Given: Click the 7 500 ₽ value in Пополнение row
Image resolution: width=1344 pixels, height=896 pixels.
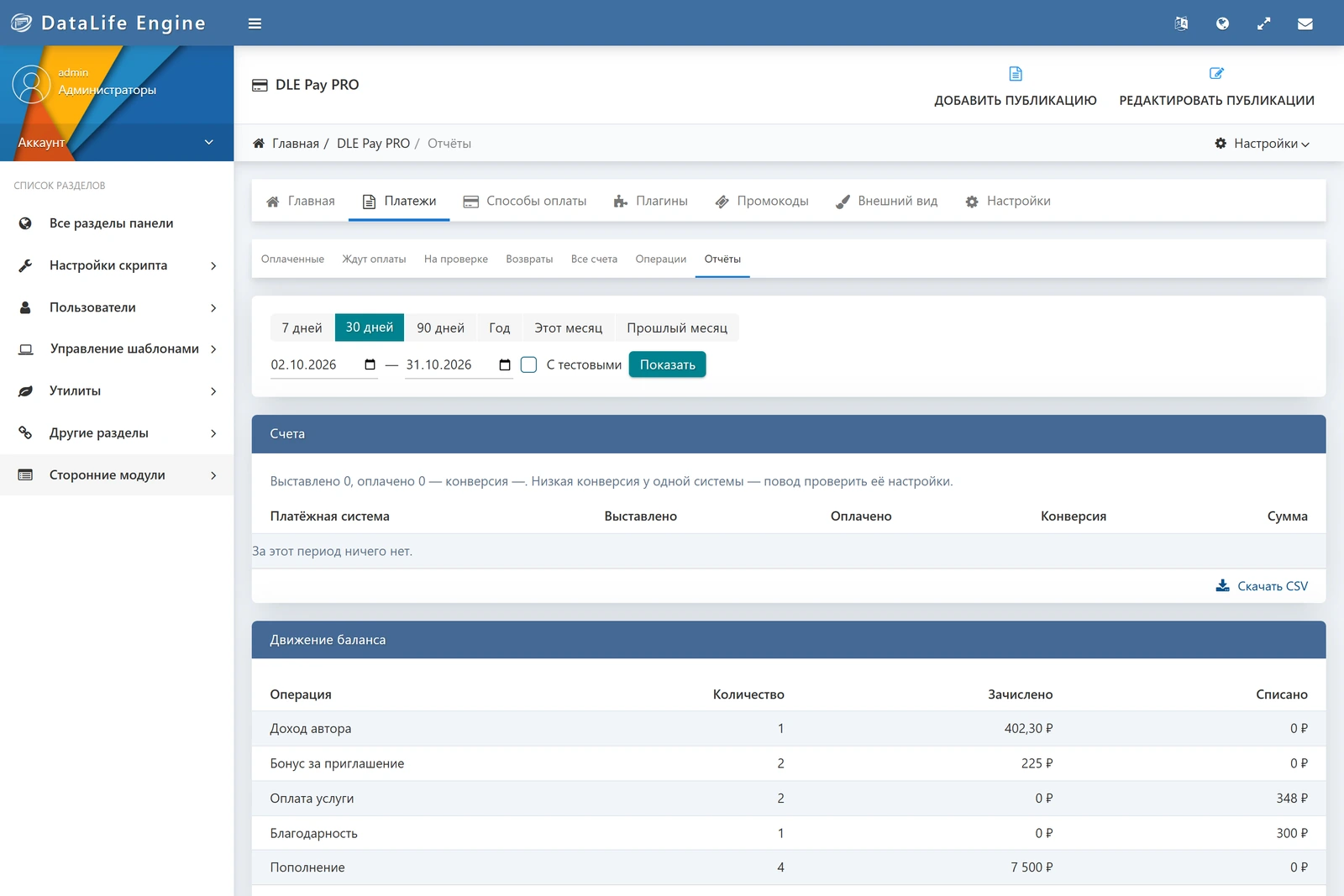Looking at the screenshot, I should pos(1032,867).
